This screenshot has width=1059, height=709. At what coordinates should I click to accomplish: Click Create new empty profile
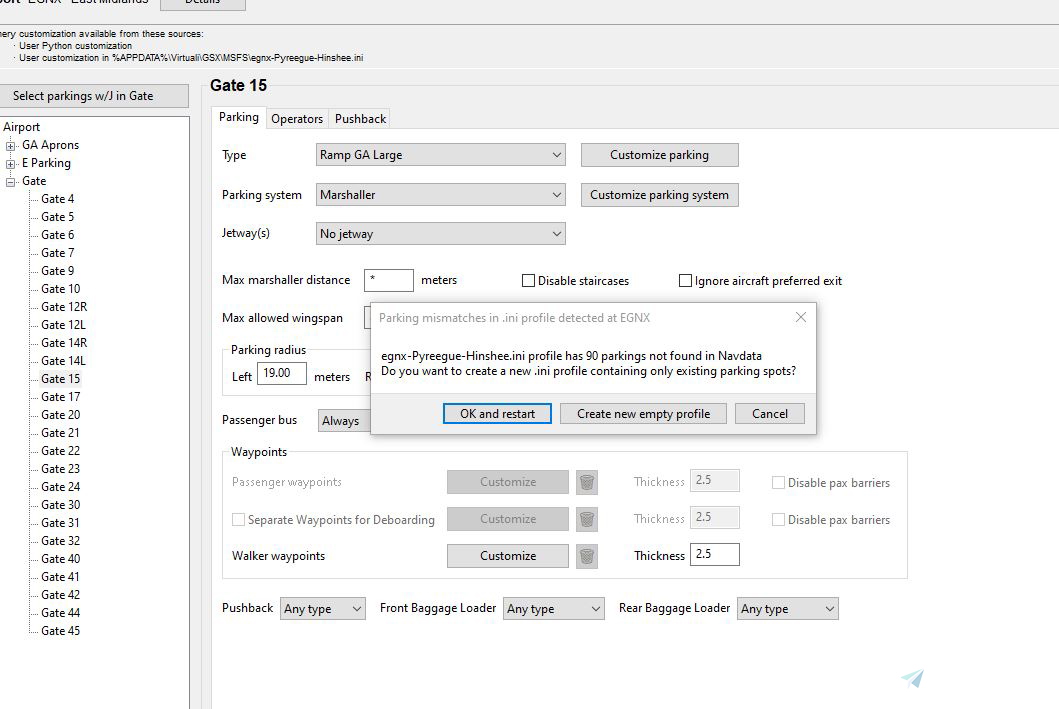click(x=643, y=413)
